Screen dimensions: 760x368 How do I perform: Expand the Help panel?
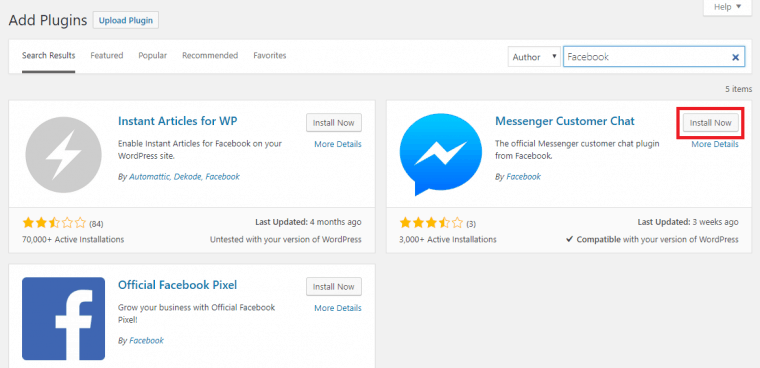(x=728, y=7)
